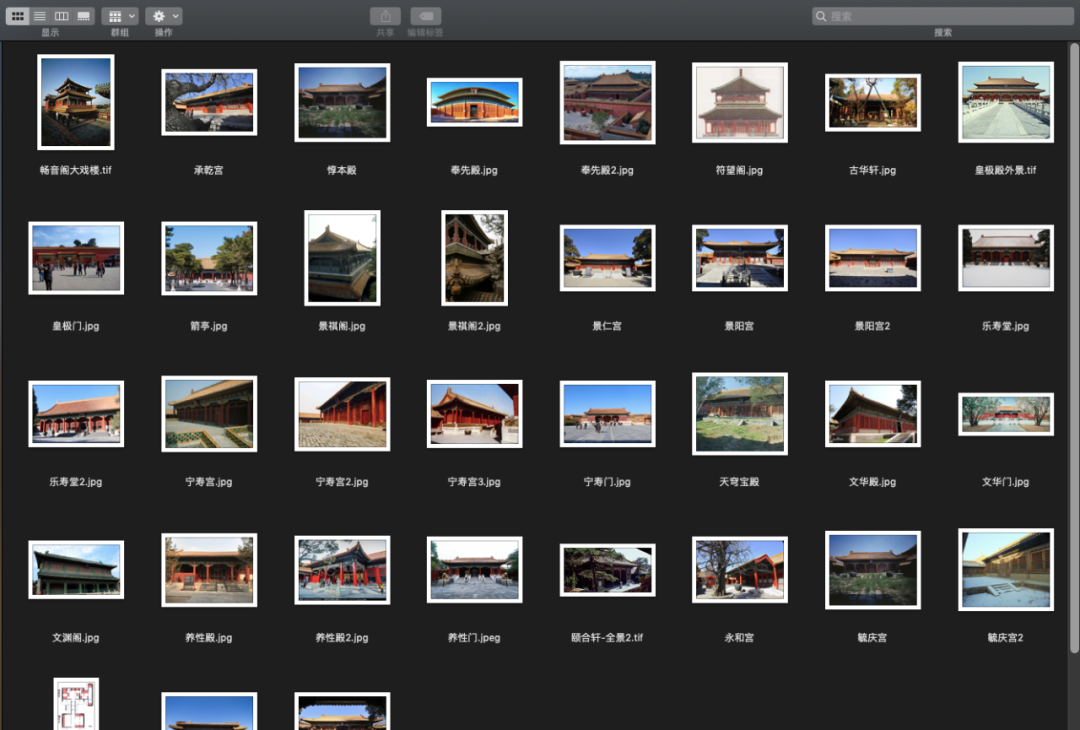Open the 群组 grouping dropdown

coord(120,16)
